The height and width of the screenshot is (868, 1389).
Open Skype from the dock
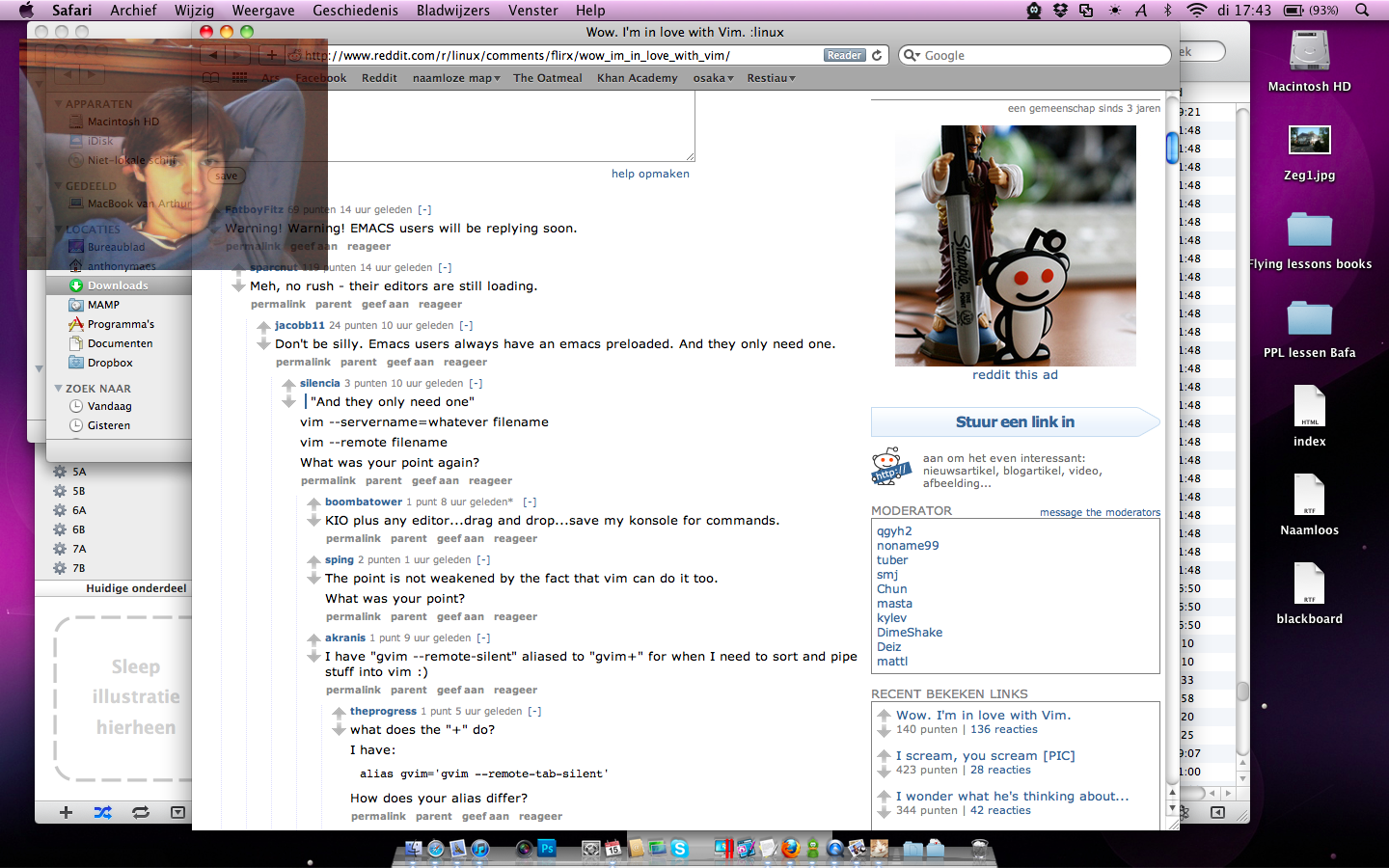pos(680,849)
